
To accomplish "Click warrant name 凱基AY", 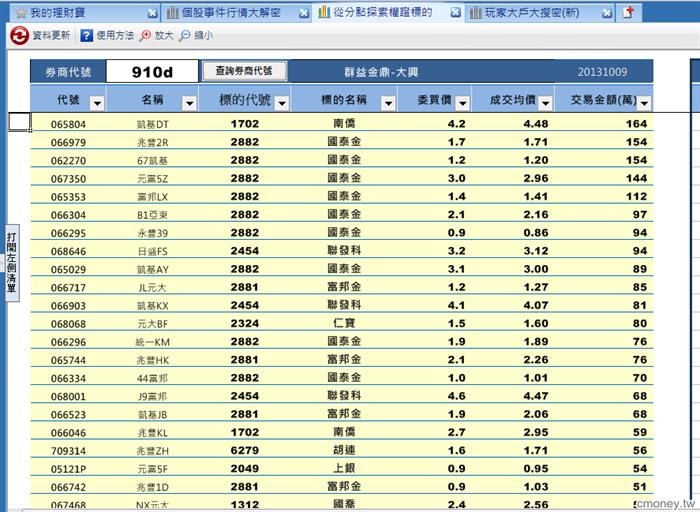I will (x=153, y=270).
